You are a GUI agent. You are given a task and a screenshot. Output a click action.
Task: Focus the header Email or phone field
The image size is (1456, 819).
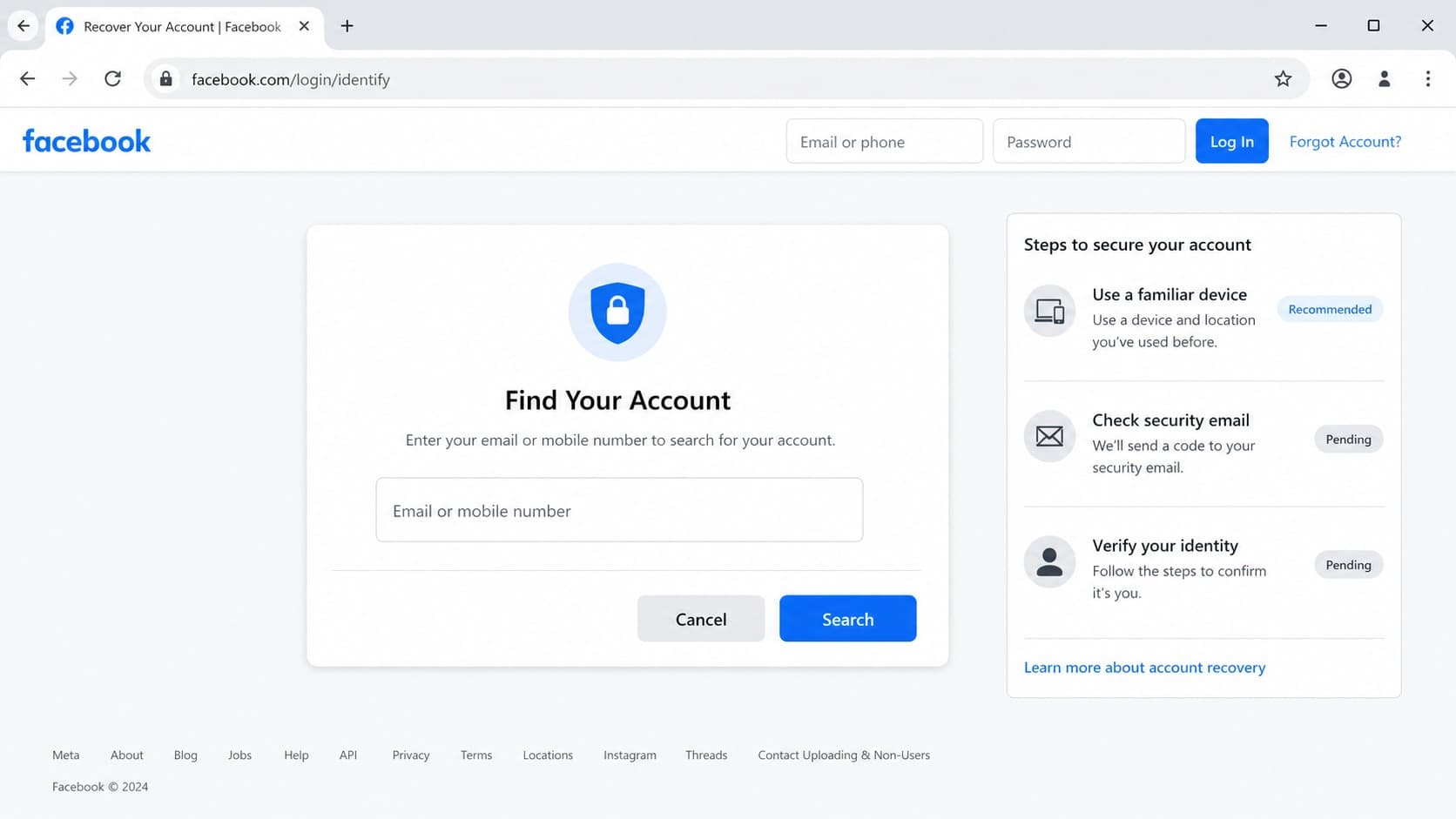(x=885, y=141)
